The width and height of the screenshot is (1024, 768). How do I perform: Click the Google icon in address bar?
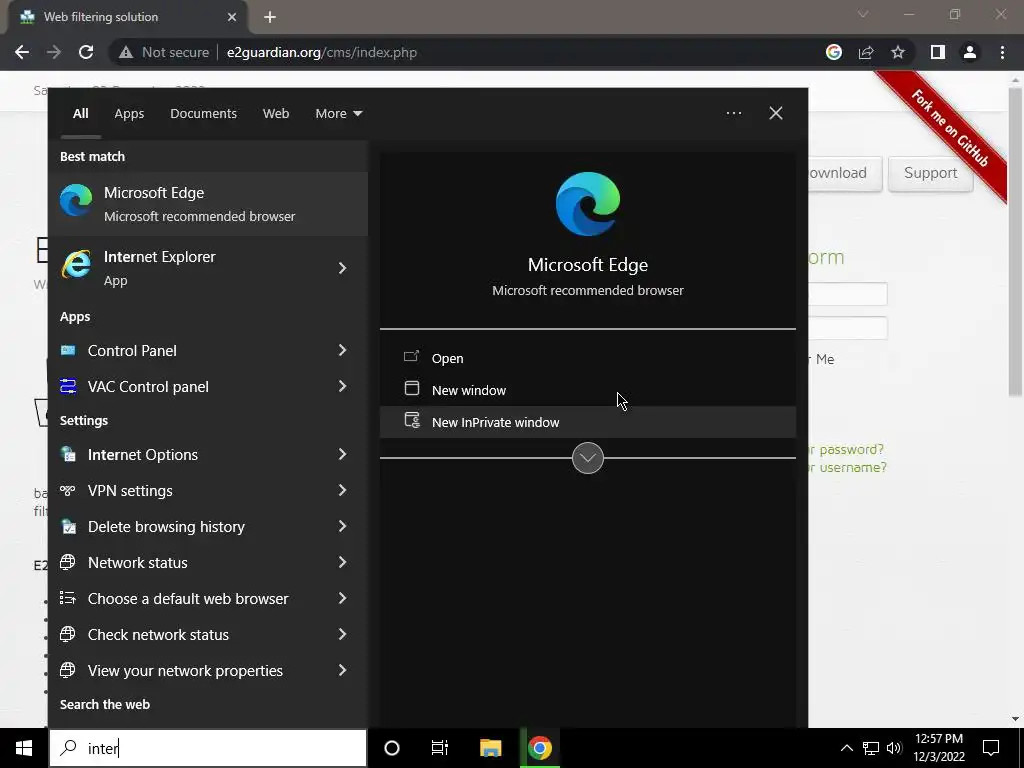click(x=834, y=52)
